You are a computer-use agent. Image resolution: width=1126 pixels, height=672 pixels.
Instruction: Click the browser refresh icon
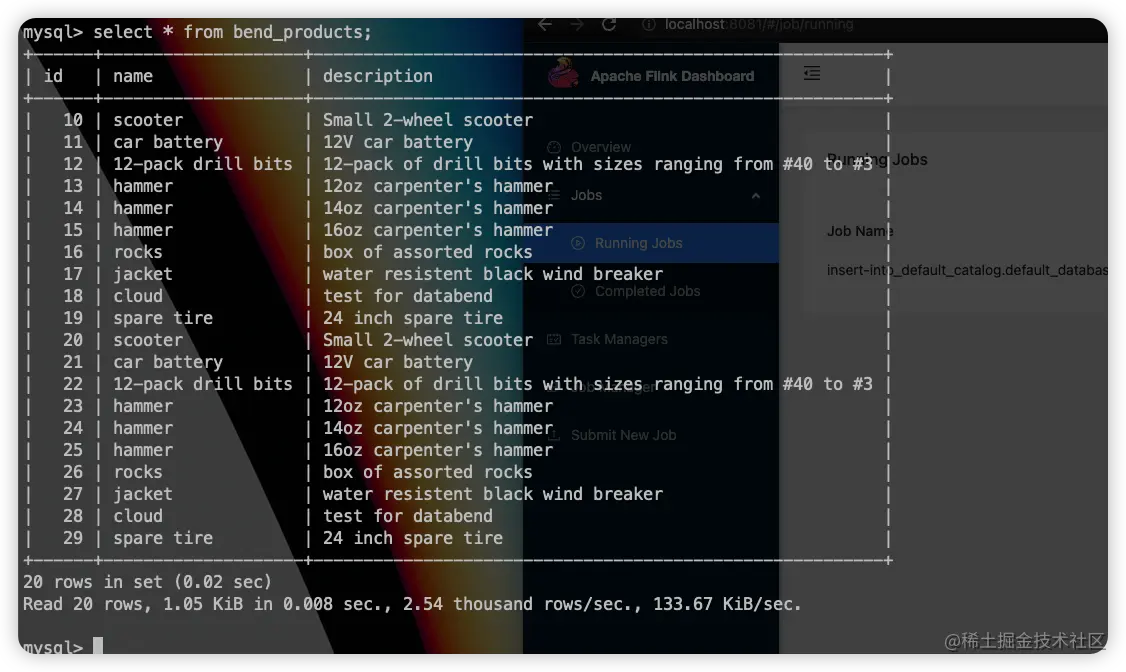609,24
